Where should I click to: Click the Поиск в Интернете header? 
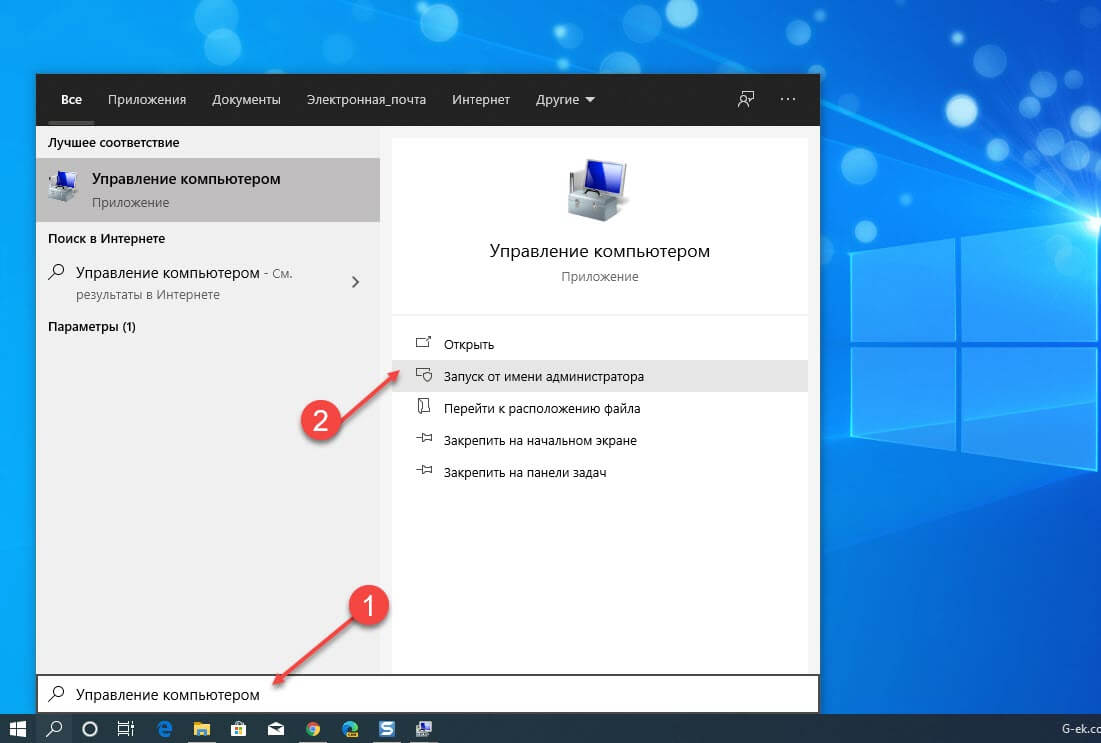tap(107, 239)
